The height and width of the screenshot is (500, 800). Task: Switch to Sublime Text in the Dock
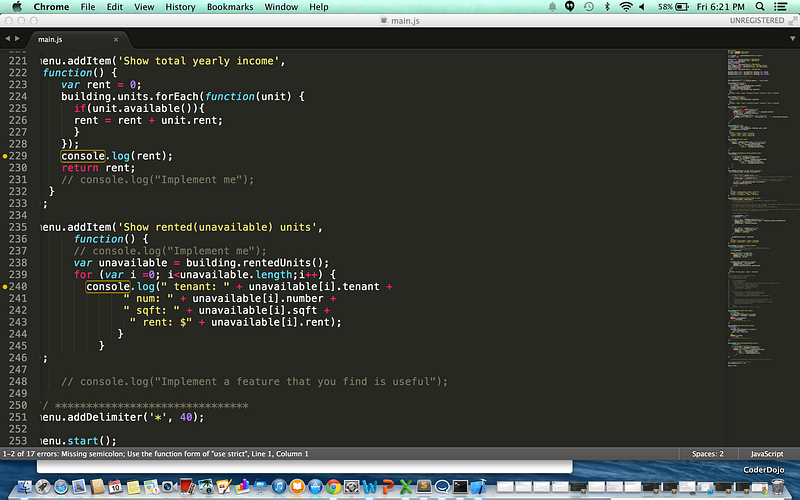424,486
